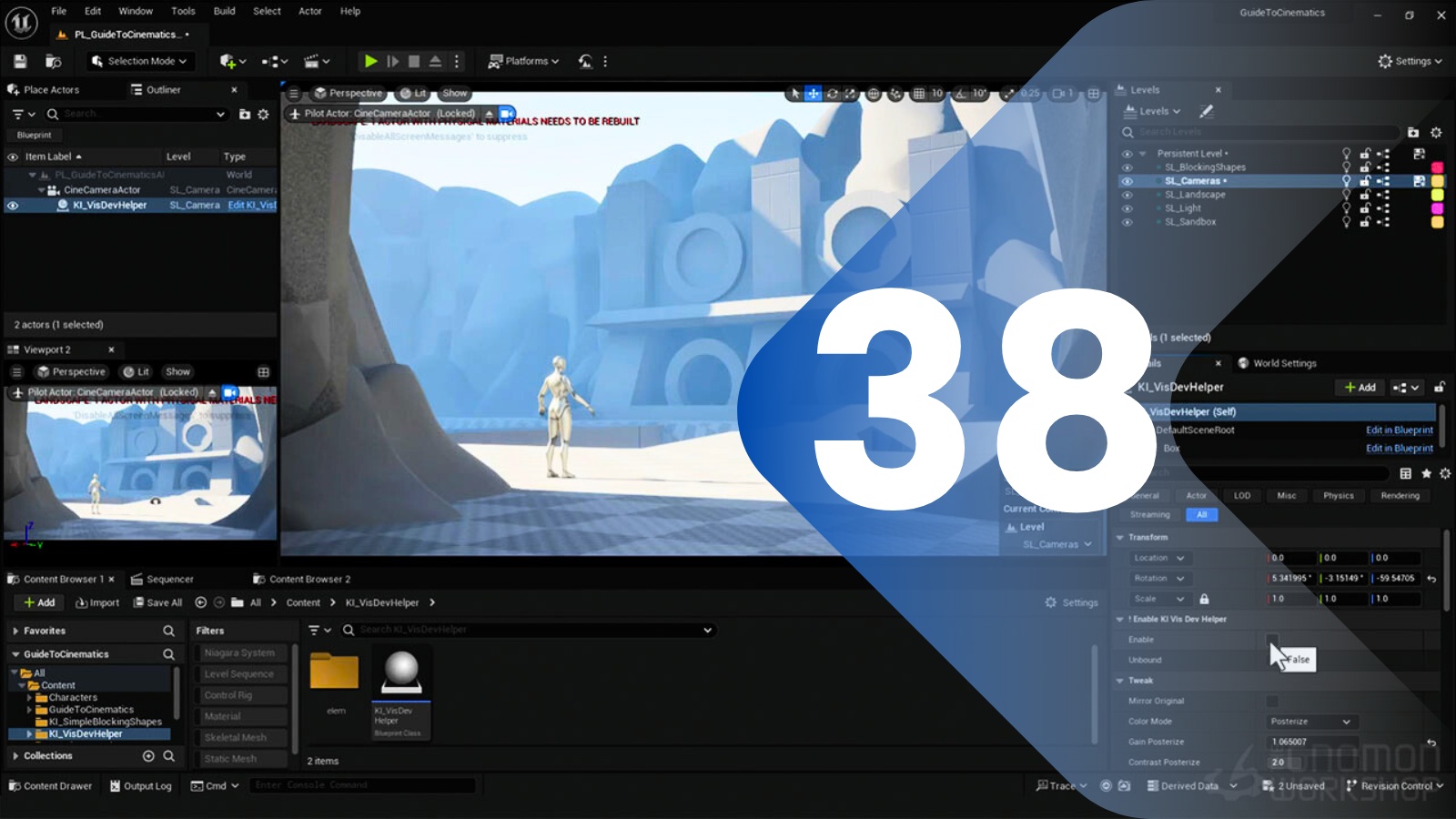Open the blueprints toolbar dropdown
Viewport: 1456px width, 819px height.
(275, 61)
